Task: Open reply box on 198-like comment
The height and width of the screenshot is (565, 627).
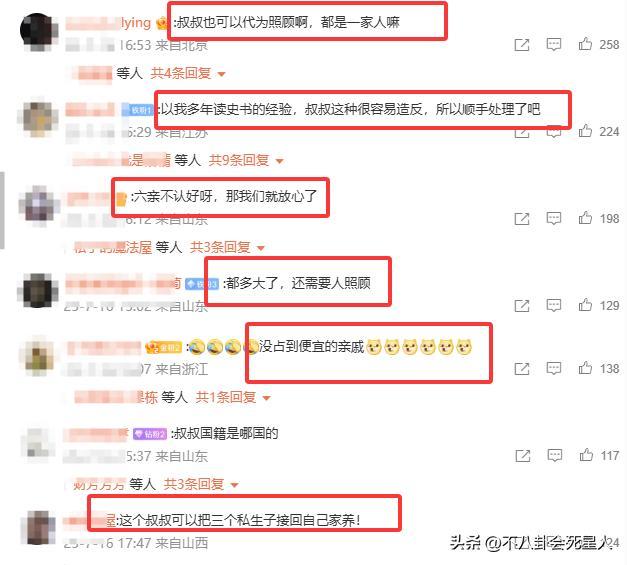Action: 554,218
